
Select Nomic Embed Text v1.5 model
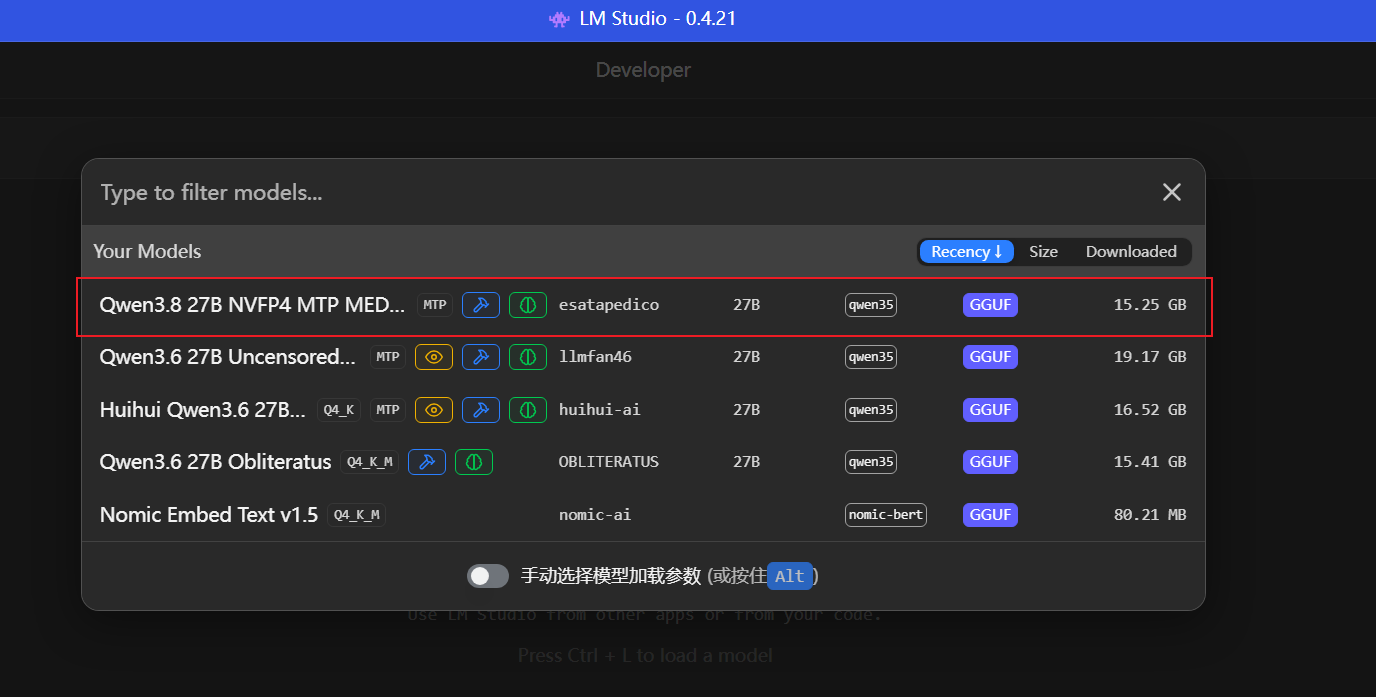(x=643, y=515)
